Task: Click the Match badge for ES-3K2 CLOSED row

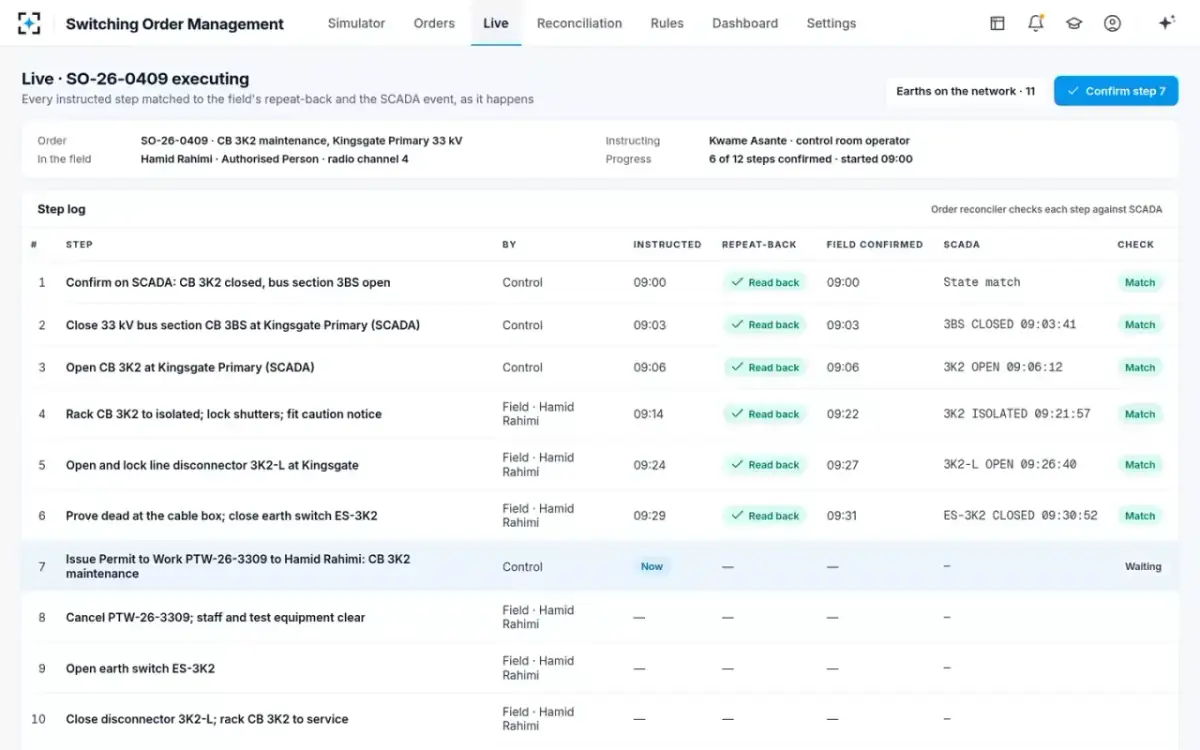Action: pyautogui.click(x=1140, y=516)
